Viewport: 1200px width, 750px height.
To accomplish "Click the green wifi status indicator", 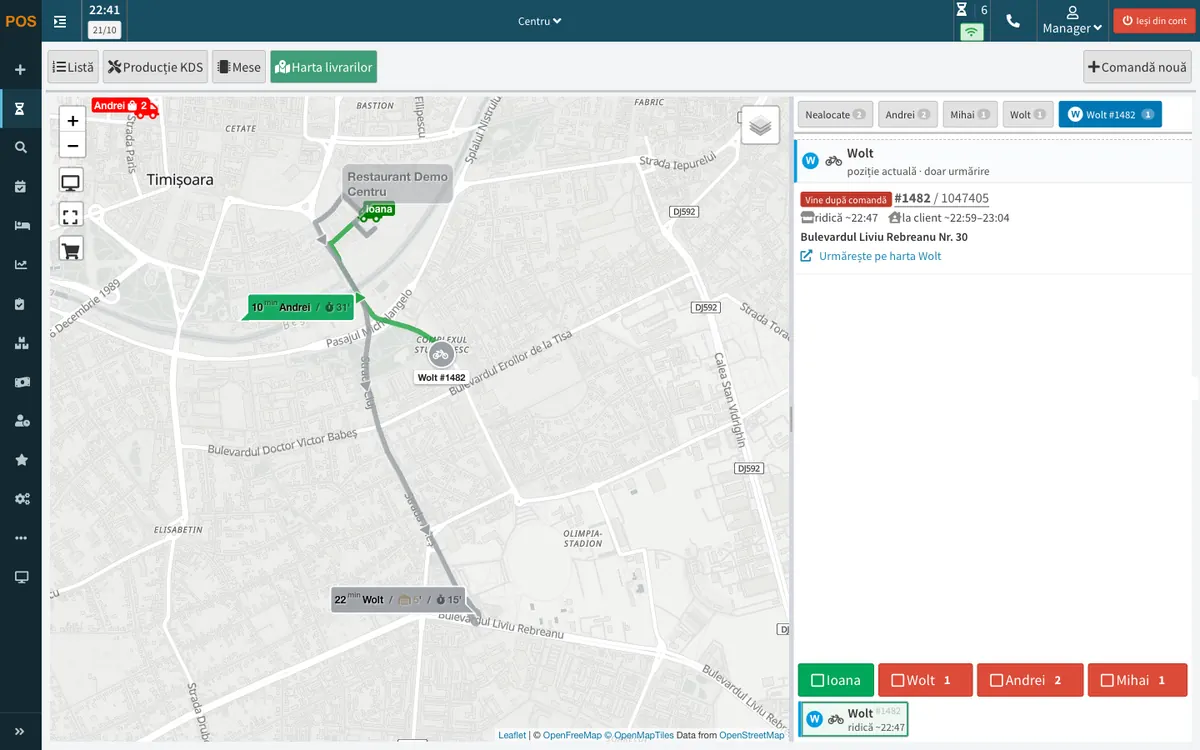I will click(x=971, y=31).
